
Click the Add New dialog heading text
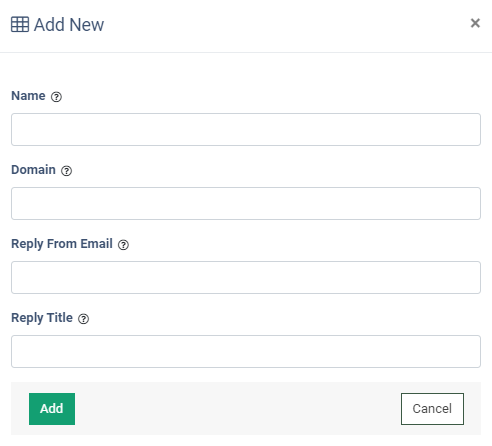69,25
